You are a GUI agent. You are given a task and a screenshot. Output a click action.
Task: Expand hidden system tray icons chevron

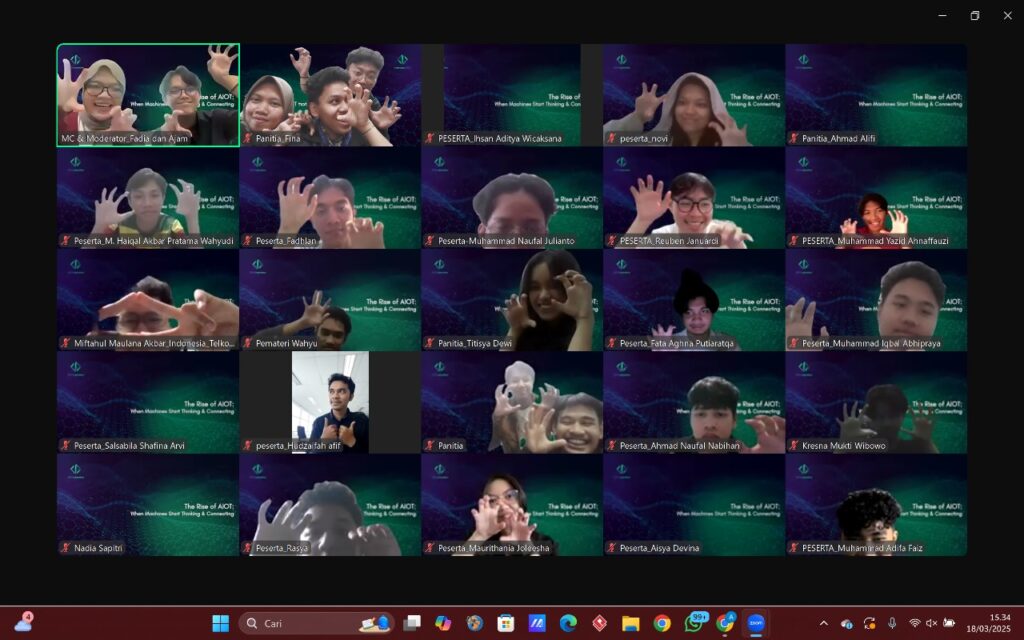pos(823,623)
